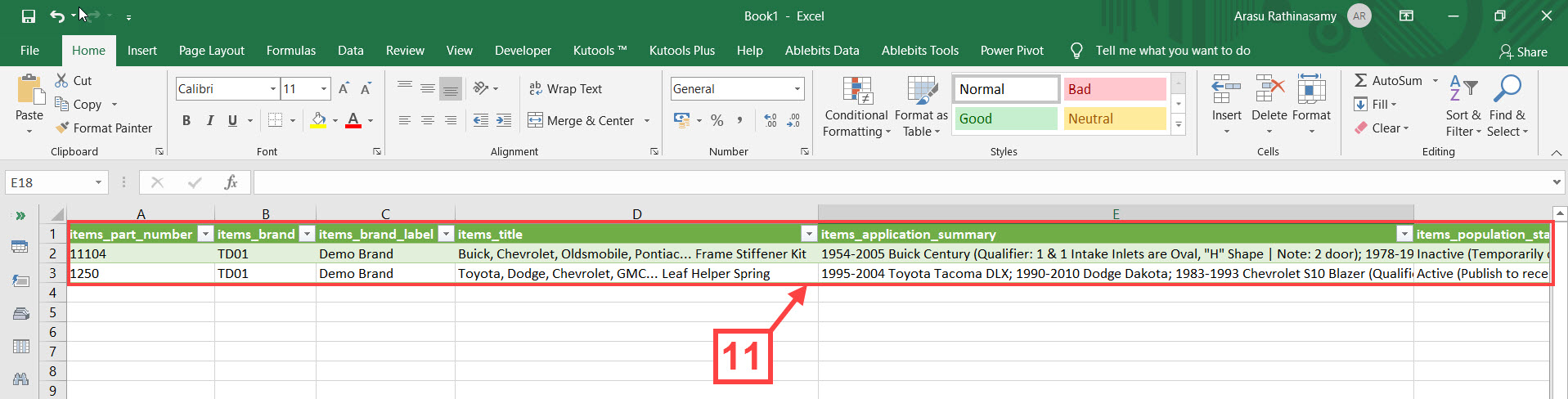Open items_title filter dropdown
This screenshot has height=399, width=1568.
point(809,234)
